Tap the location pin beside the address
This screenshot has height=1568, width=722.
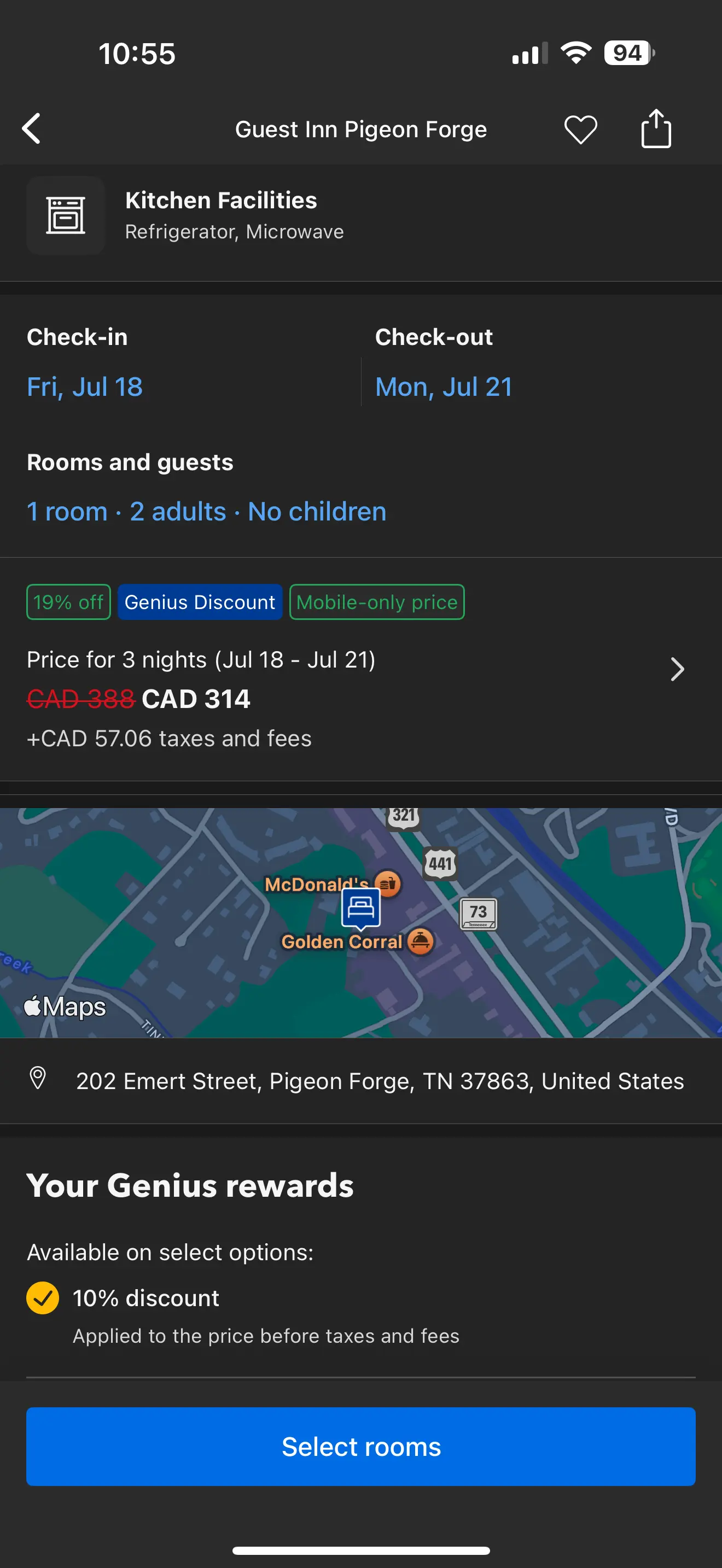coord(38,1078)
